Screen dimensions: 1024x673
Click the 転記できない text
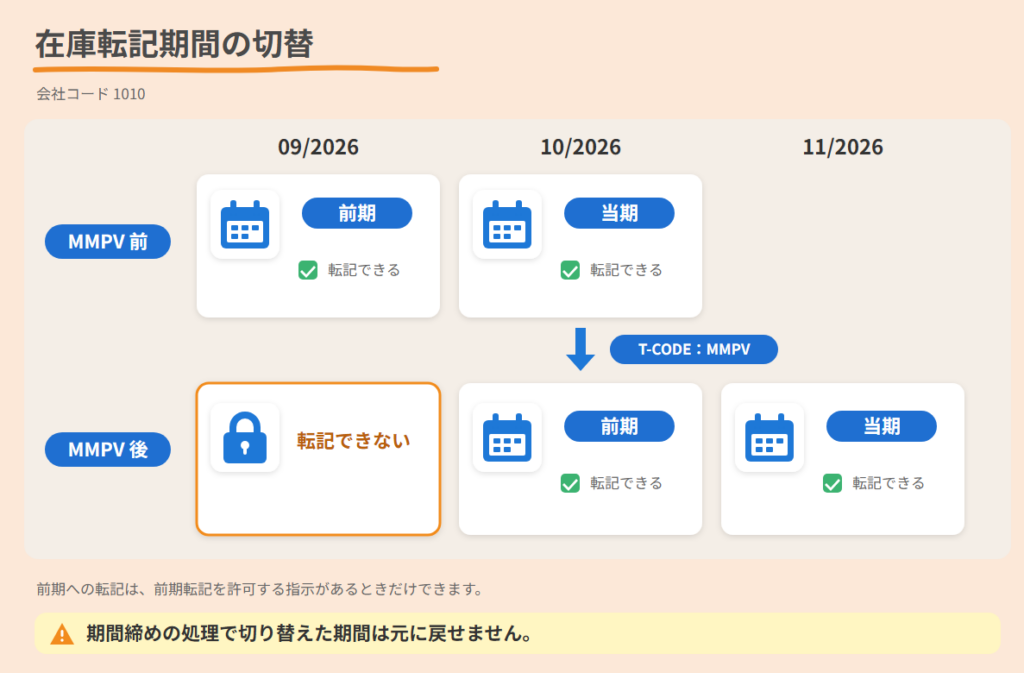point(353,441)
